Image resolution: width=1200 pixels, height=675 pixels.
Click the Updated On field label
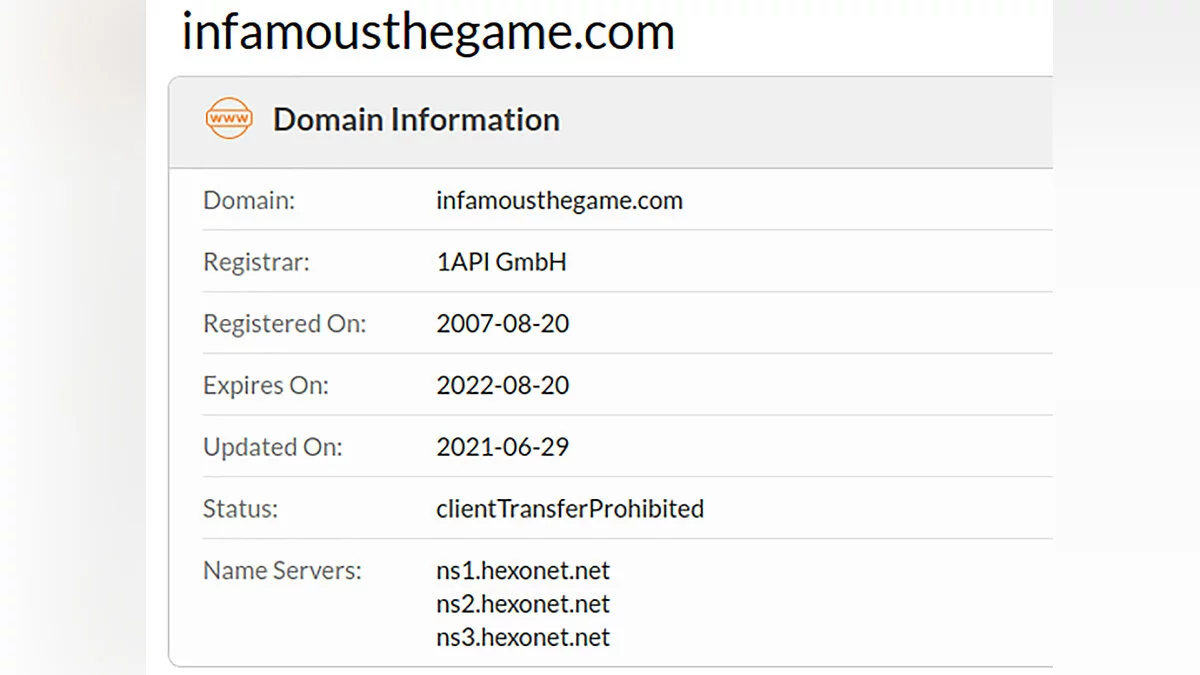[x=272, y=447]
